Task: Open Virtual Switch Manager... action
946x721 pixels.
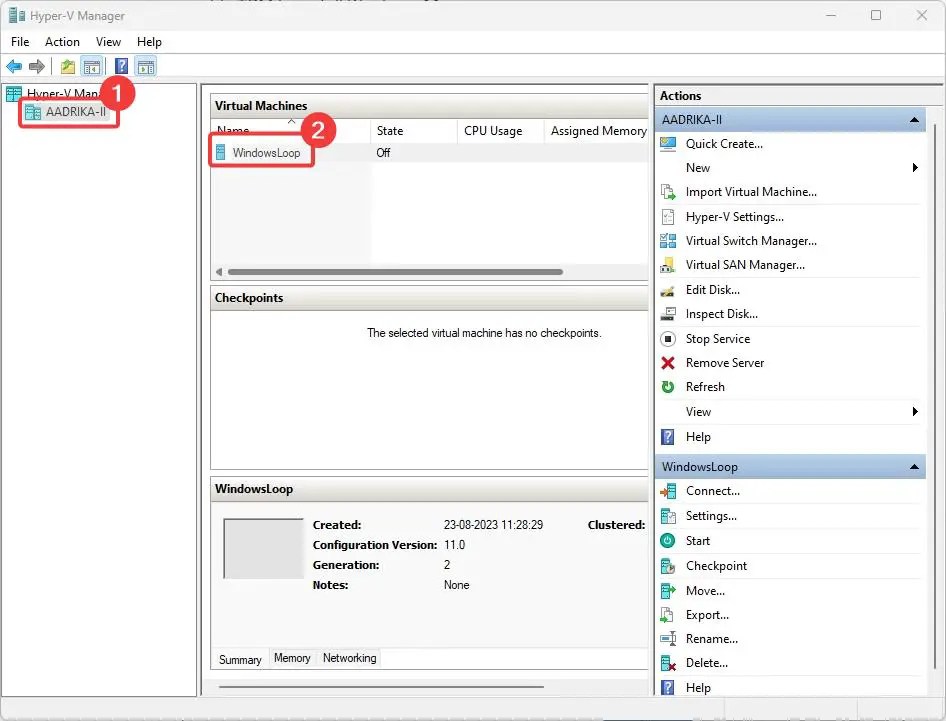Action: (751, 241)
